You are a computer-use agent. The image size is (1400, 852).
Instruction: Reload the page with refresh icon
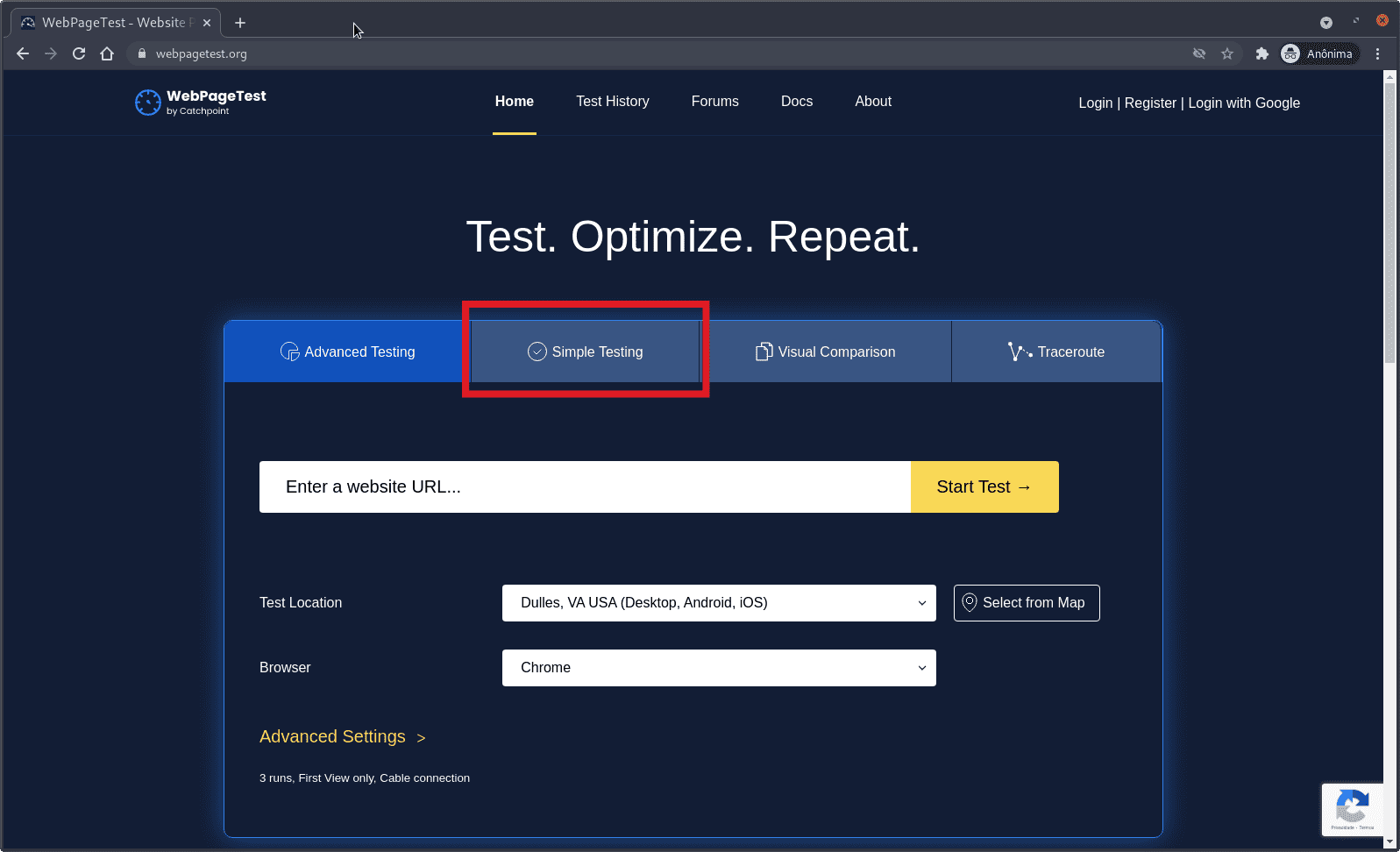tap(79, 53)
